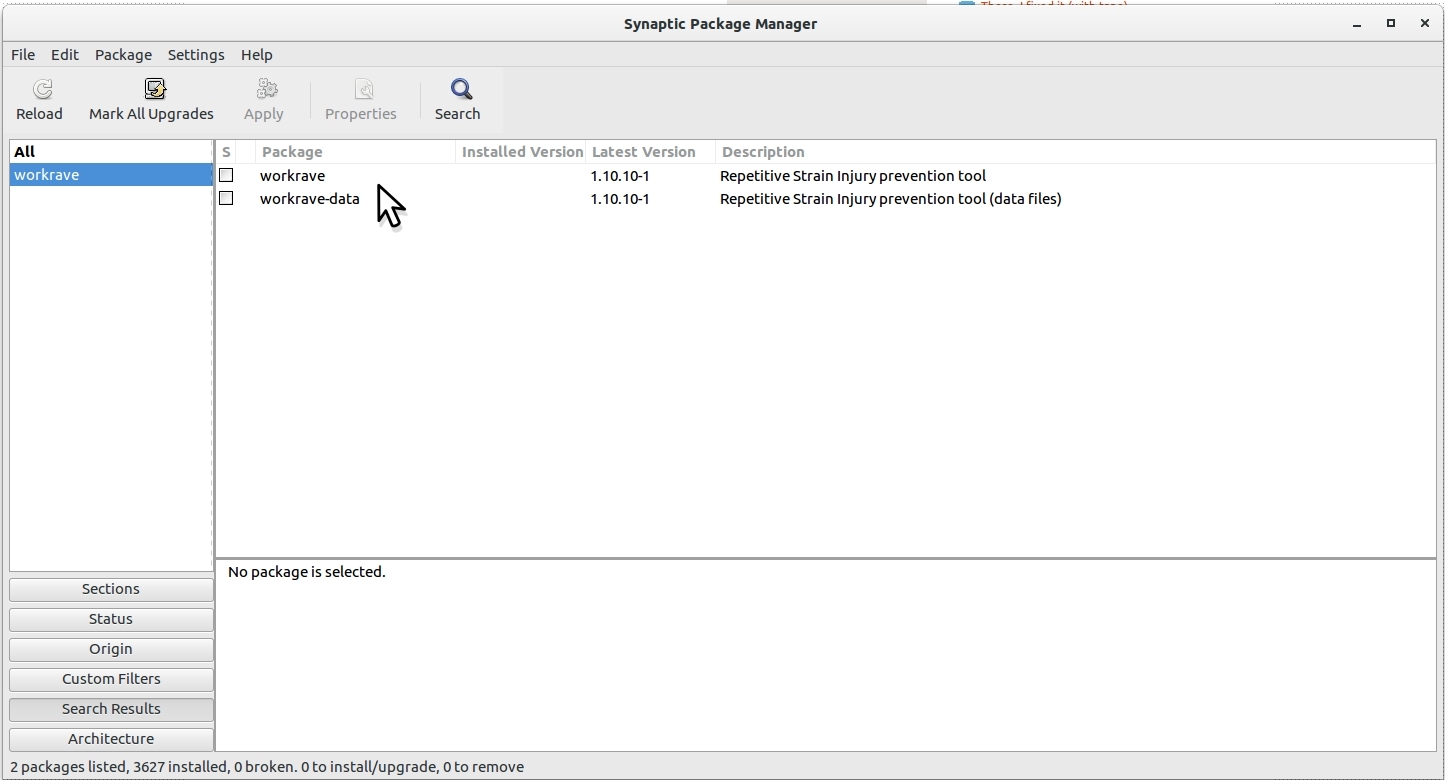Open the Custom Filters view
Image resolution: width=1445 pixels, height=780 pixels.
pyautogui.click(x=111, y=679)
